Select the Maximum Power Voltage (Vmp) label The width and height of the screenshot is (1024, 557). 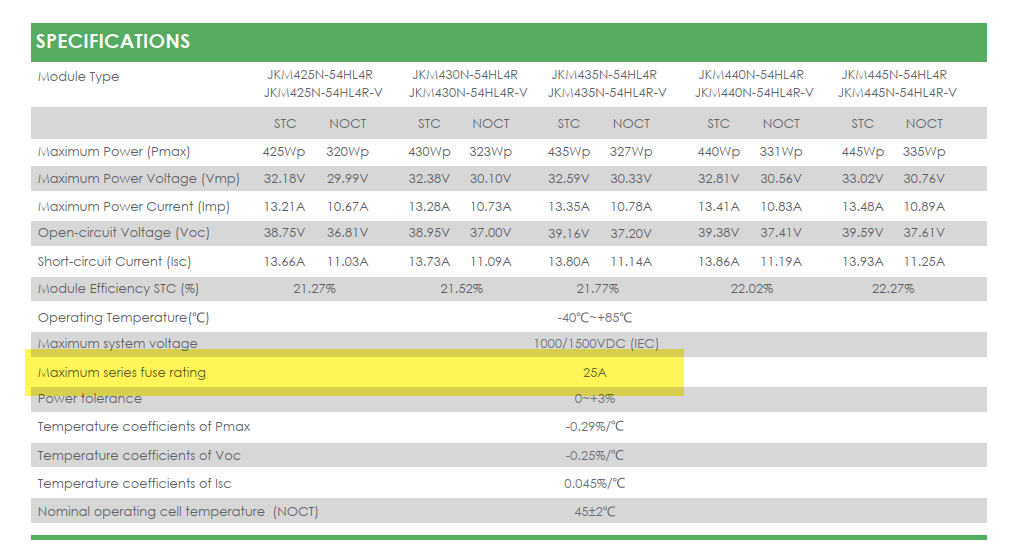[138, 178]
